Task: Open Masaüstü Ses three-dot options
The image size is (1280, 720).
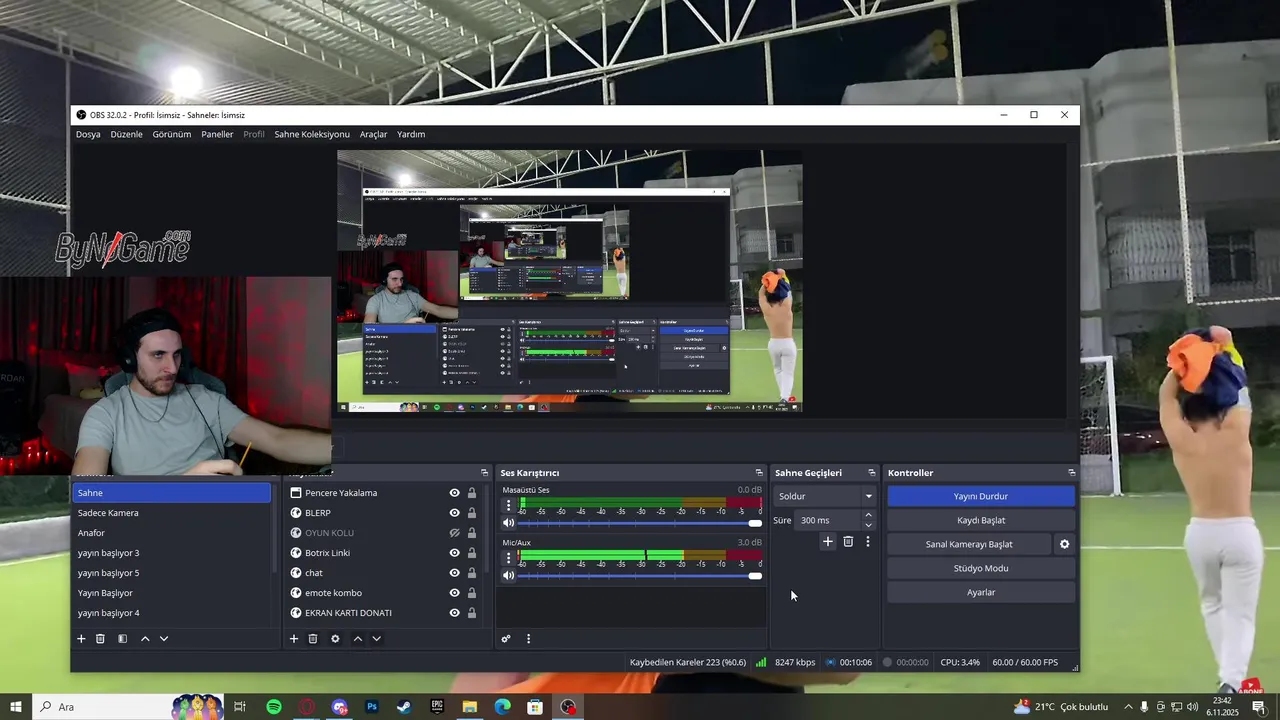Action: [508, 506]
